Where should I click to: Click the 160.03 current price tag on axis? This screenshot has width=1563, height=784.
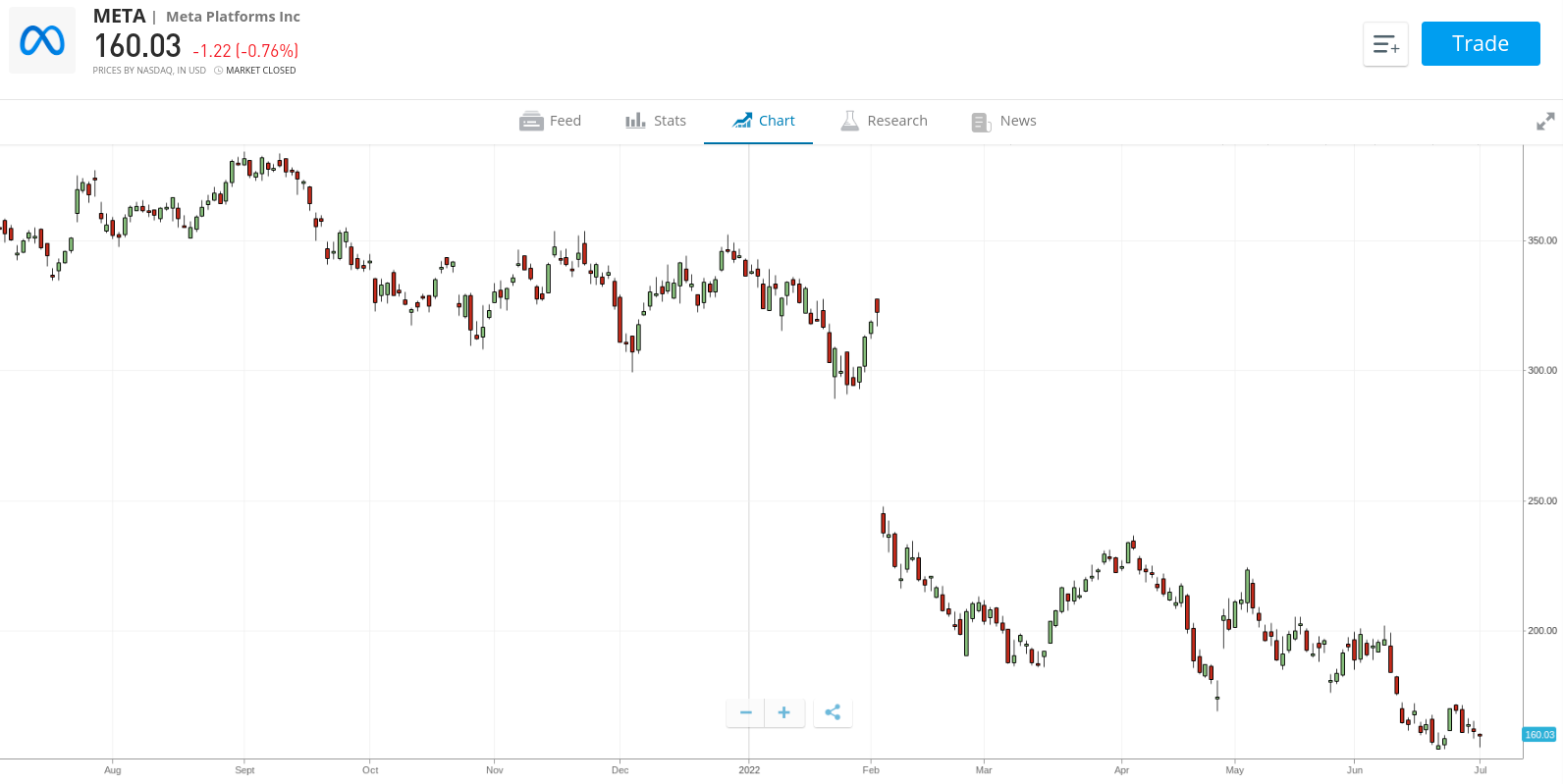[1539, 734]
